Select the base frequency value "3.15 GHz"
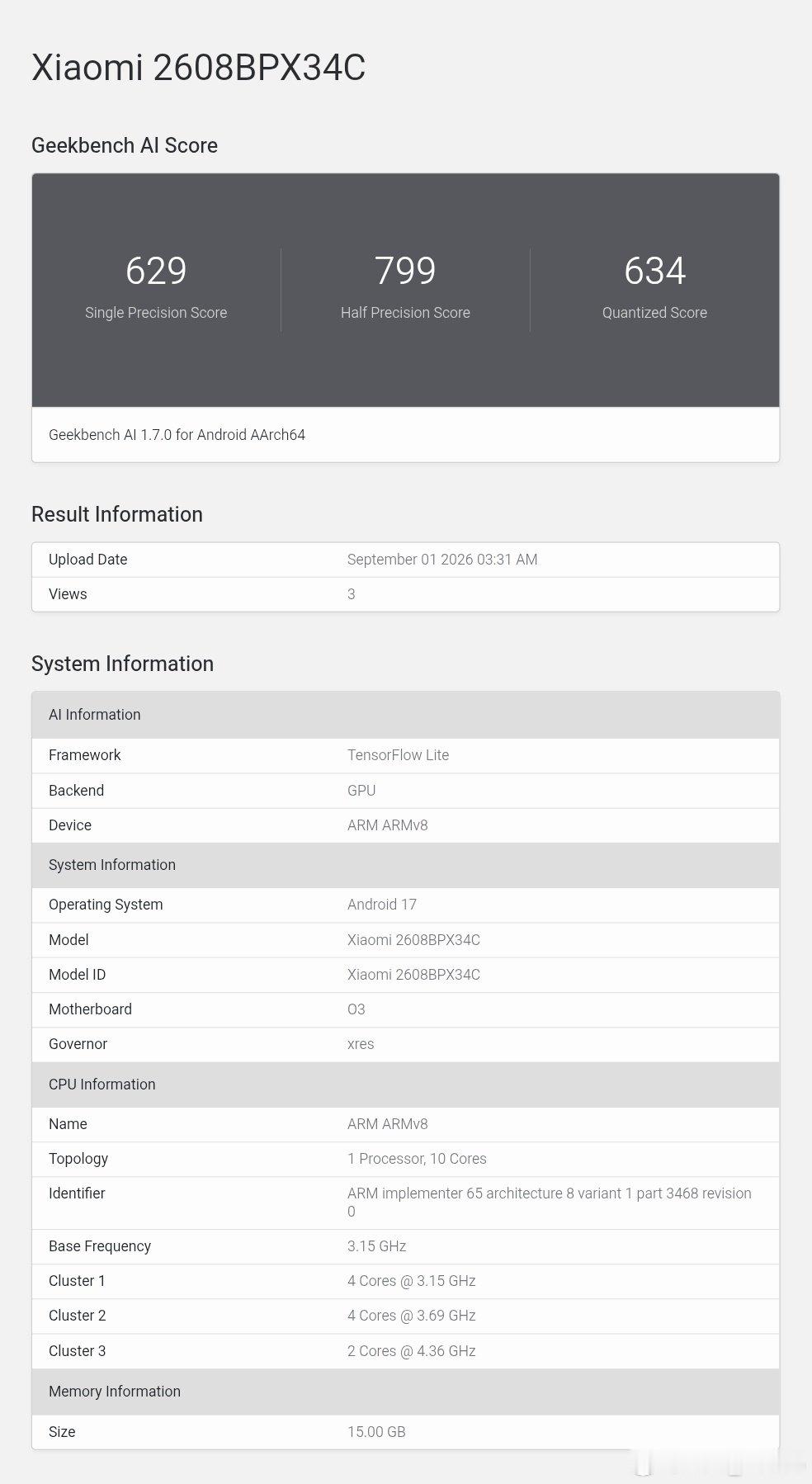The image size is (812, 1484). tap(377, 1246)
